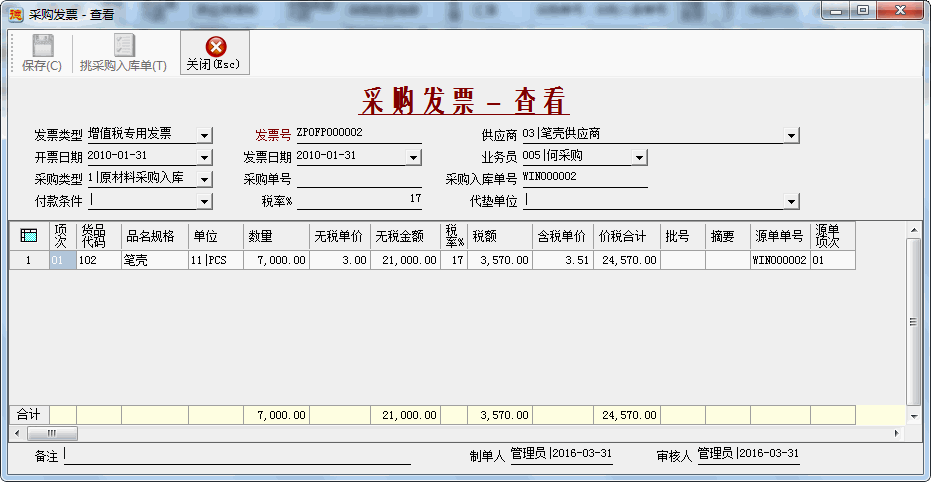Image resolution: width=931 pixels, height=482 pixels.
Task: Click the vertical scrollbar thumb
Action: pyautogui.click(x=914, y=321)
